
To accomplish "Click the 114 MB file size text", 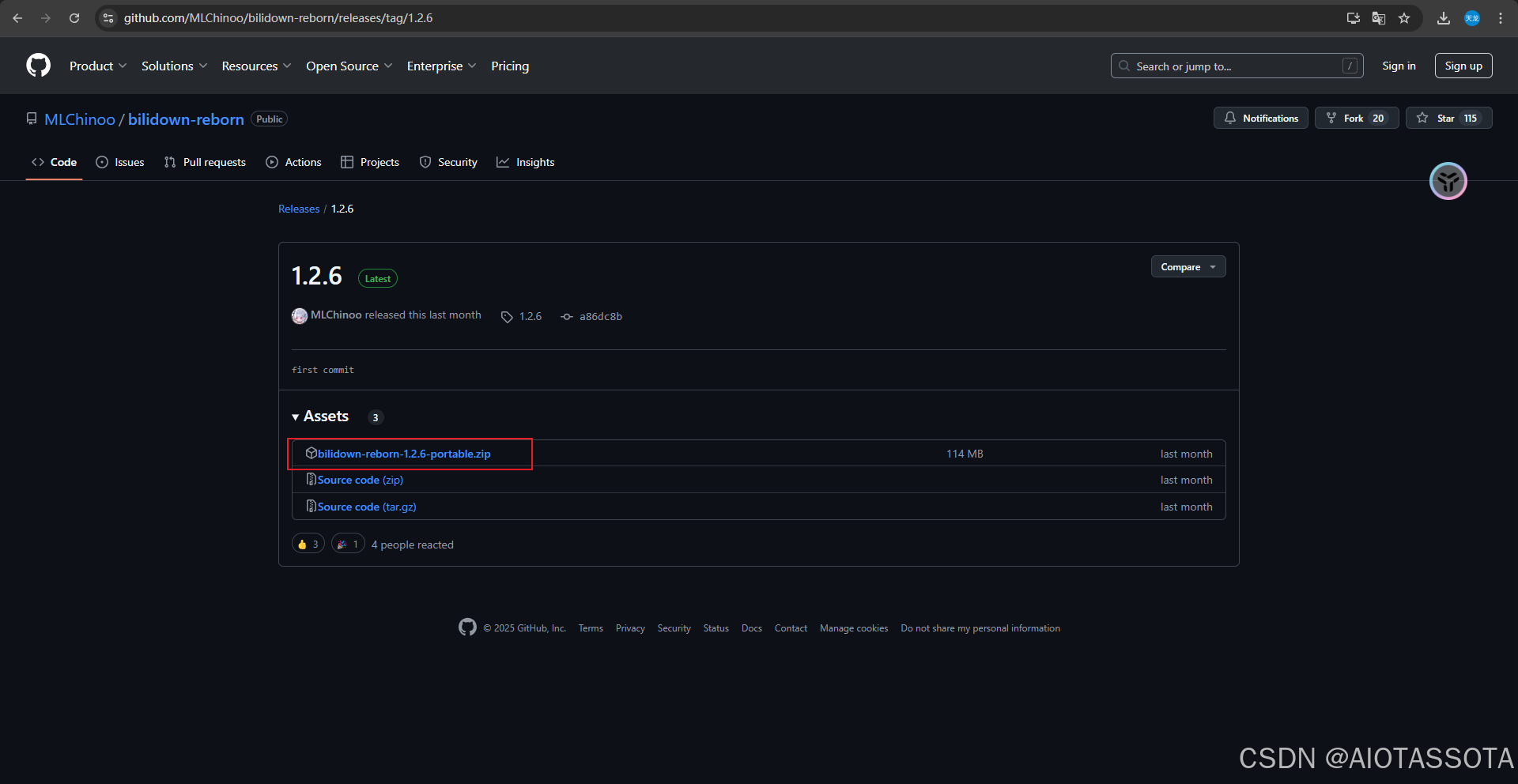I will click(x=965, y=454).
